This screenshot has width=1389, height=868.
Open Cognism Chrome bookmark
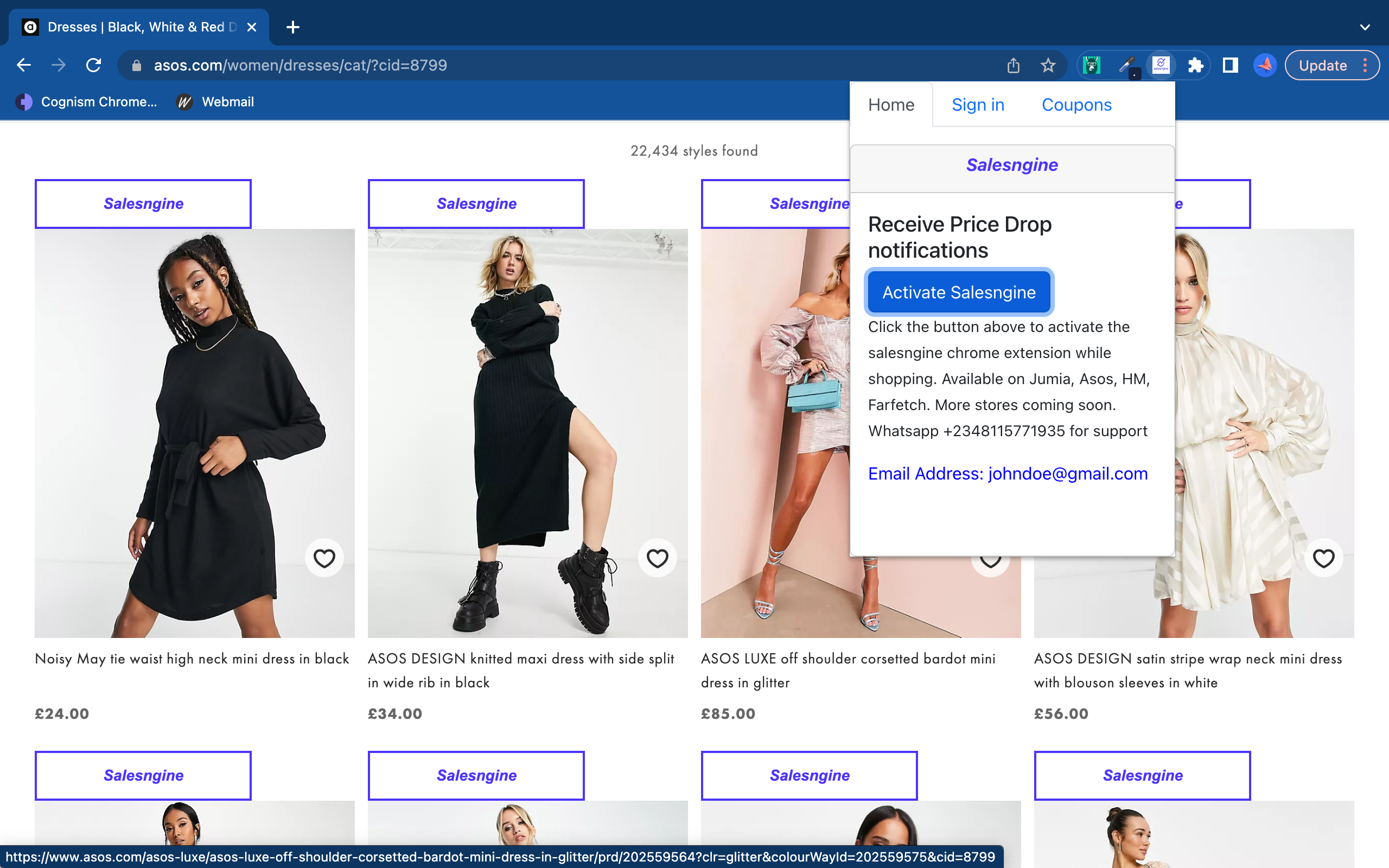pos(86,101)
